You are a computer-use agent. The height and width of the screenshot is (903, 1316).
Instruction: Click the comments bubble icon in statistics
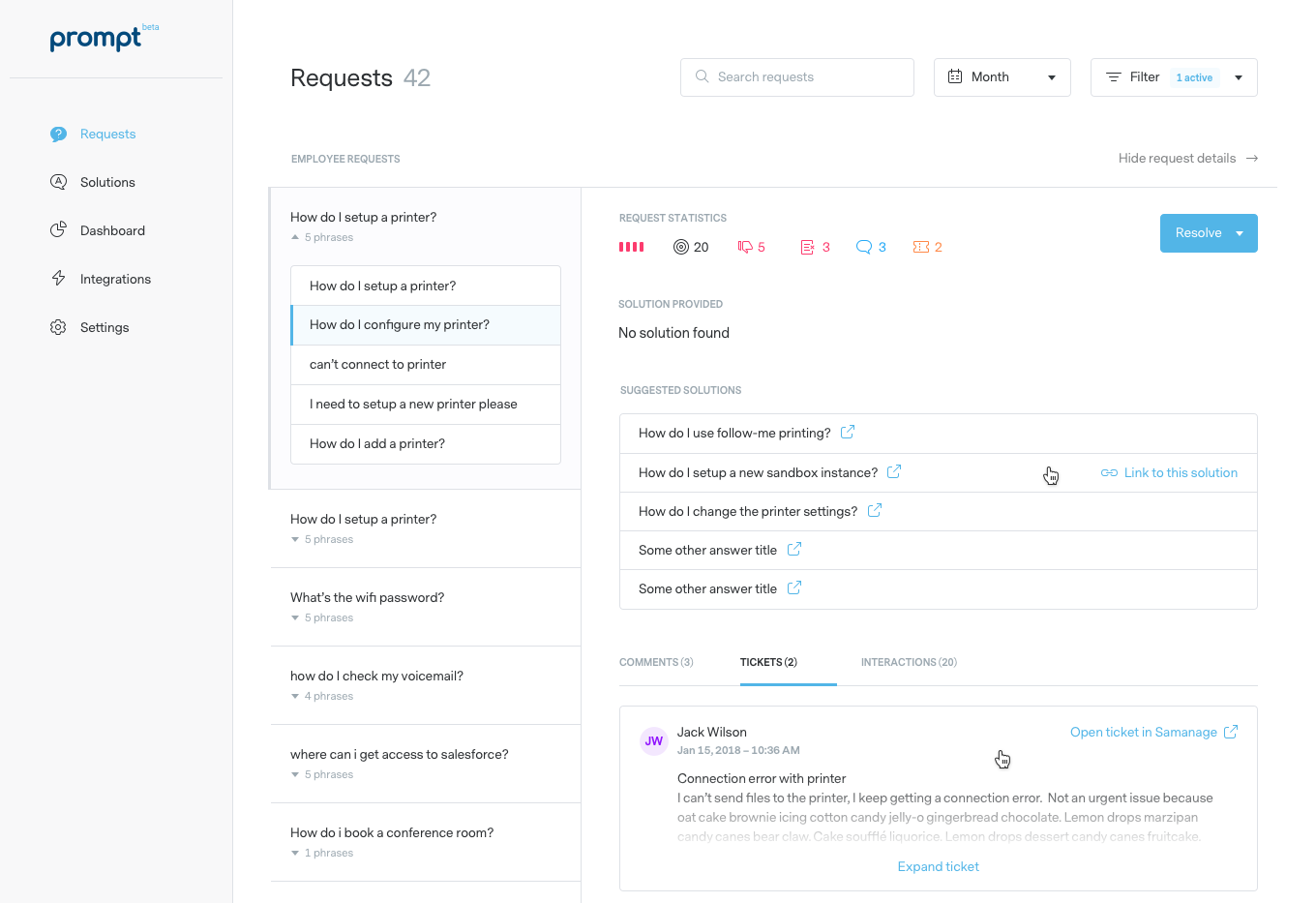(x=864, y=247)
